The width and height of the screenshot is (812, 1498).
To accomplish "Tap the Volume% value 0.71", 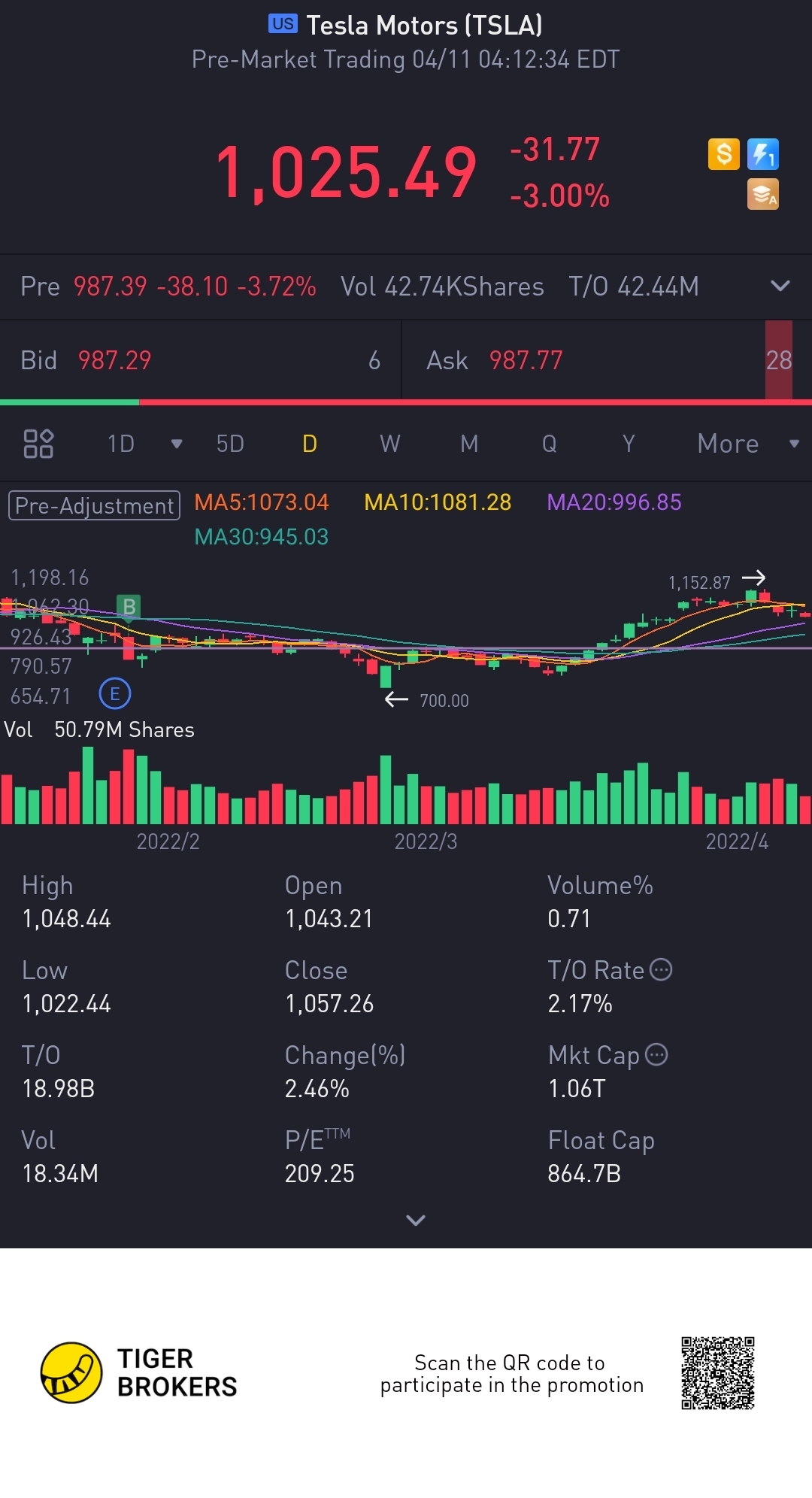I will coord(569,919).
